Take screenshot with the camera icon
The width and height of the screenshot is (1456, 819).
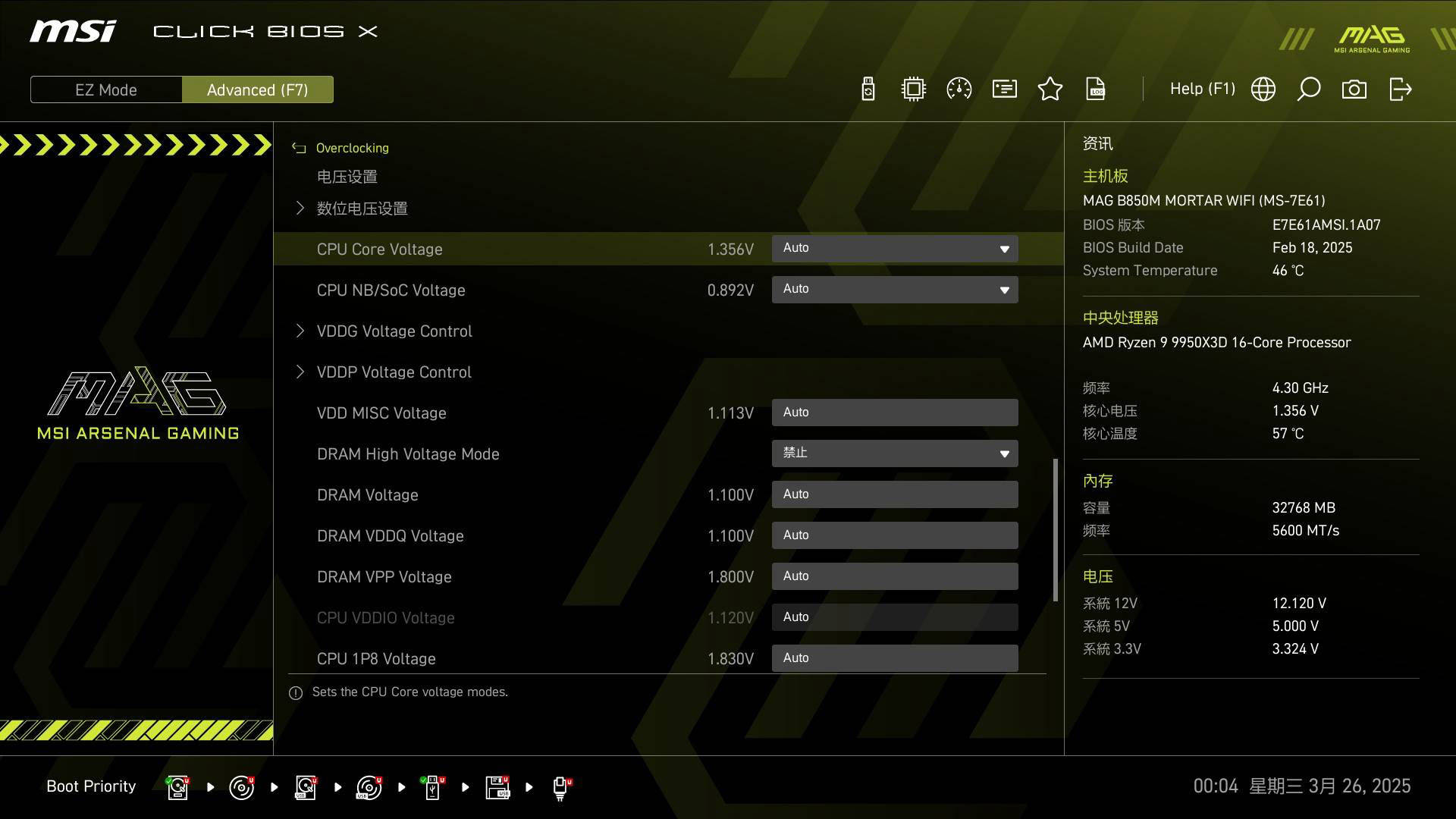(x=1354, y=89)
